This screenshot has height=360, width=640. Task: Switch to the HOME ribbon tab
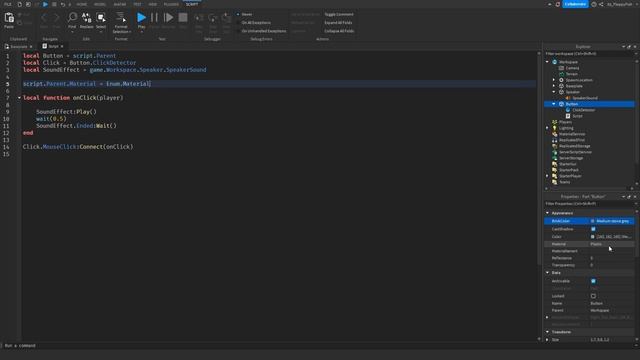(82, 4)
